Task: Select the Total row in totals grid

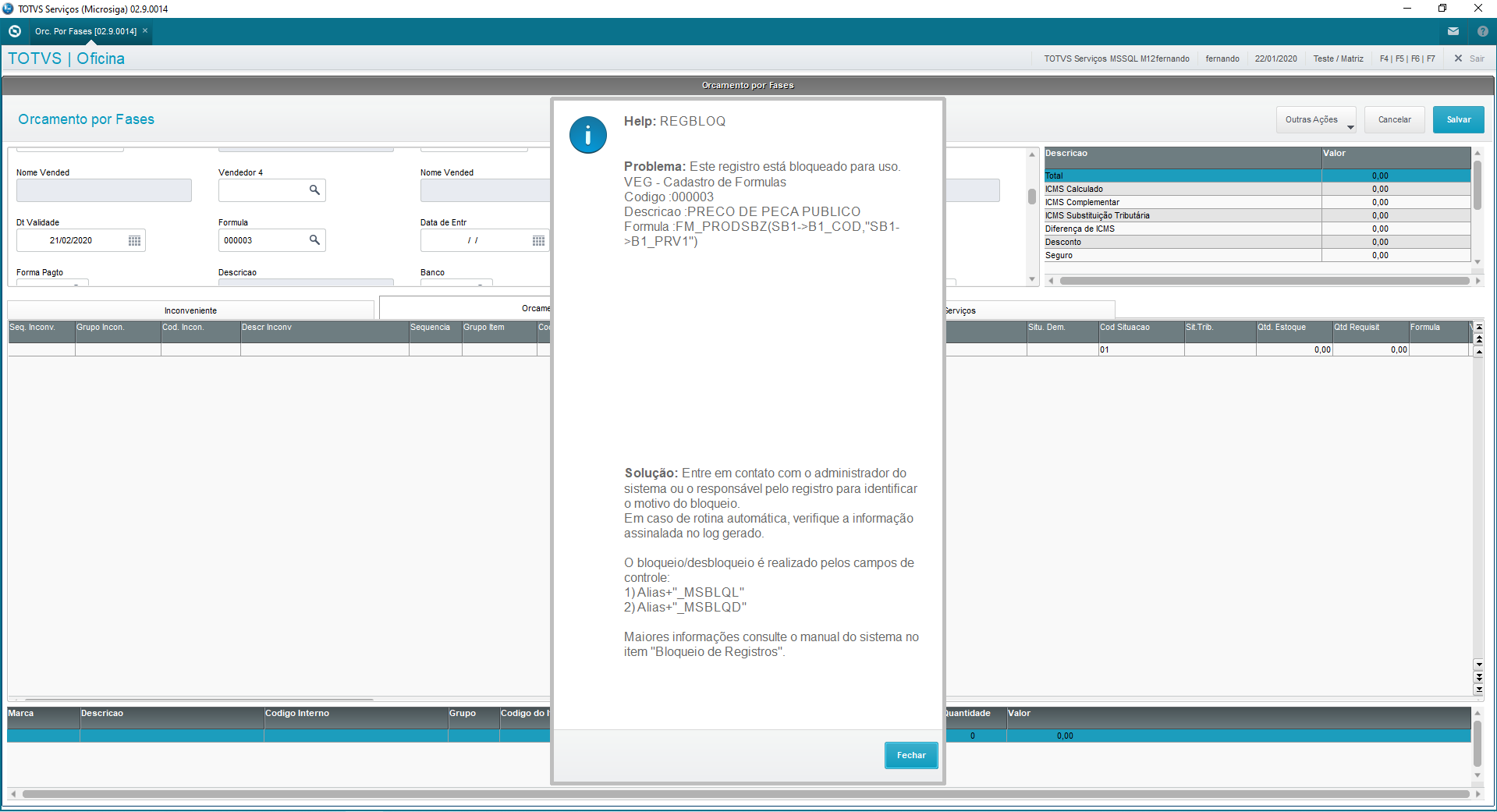Action: [1258, 176]
